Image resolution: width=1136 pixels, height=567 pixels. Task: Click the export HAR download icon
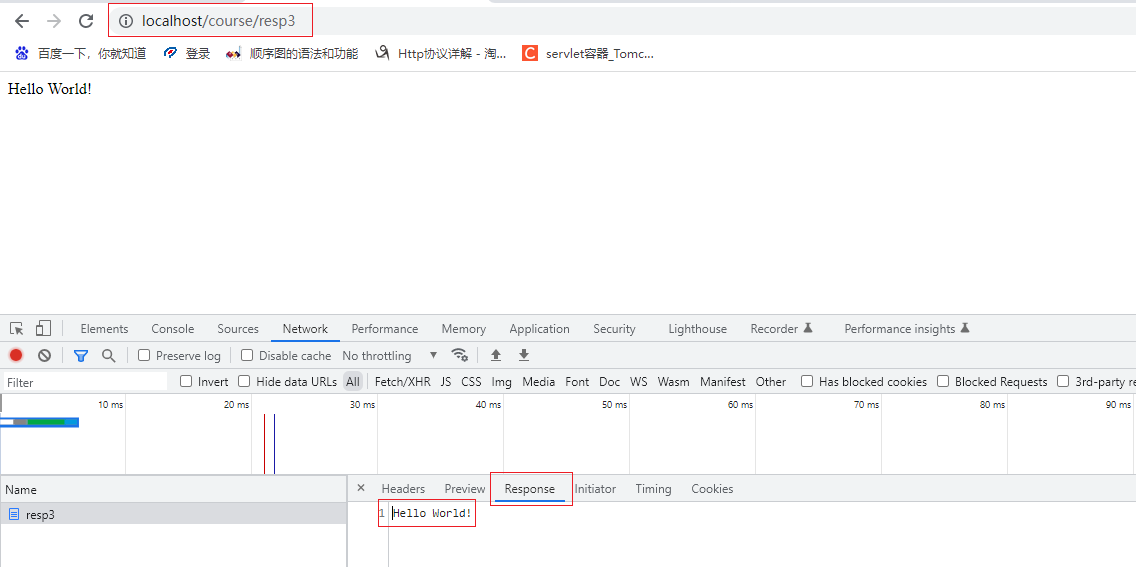tap(523, 355)
